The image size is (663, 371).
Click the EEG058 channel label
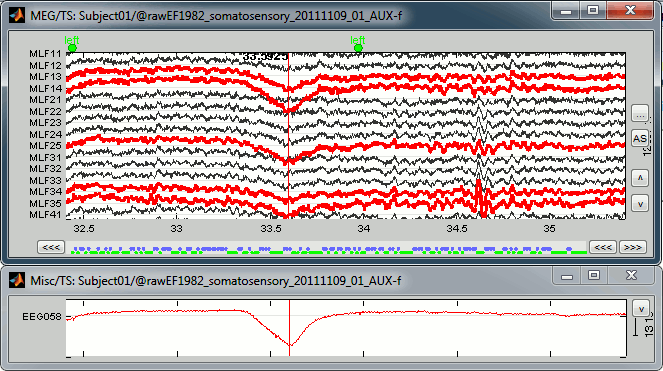(x=41, y=316)
